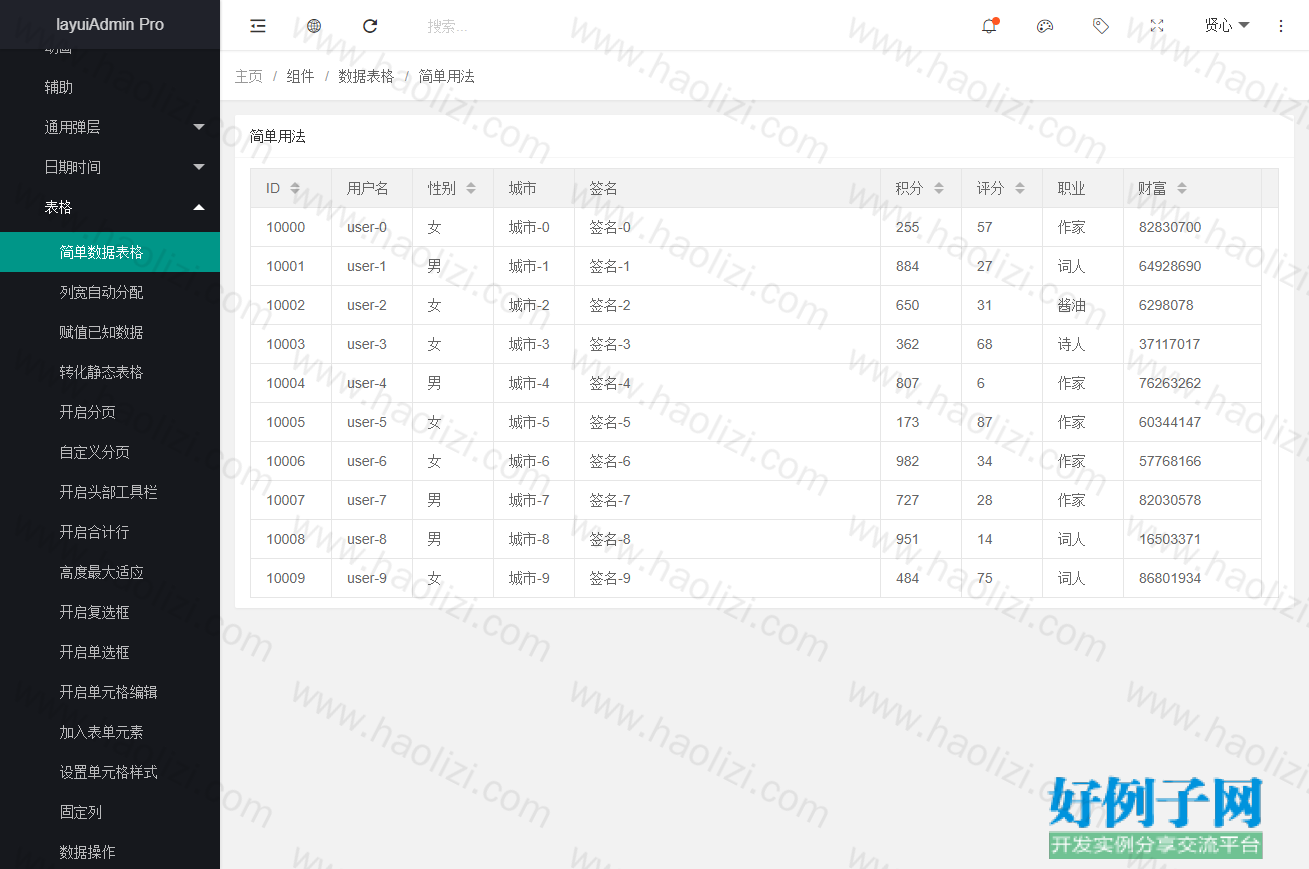Collapse the 表格 sidebar menu
Viewport: 1309px width, 869px height.
pyautogui.click(x=110, y=207)
